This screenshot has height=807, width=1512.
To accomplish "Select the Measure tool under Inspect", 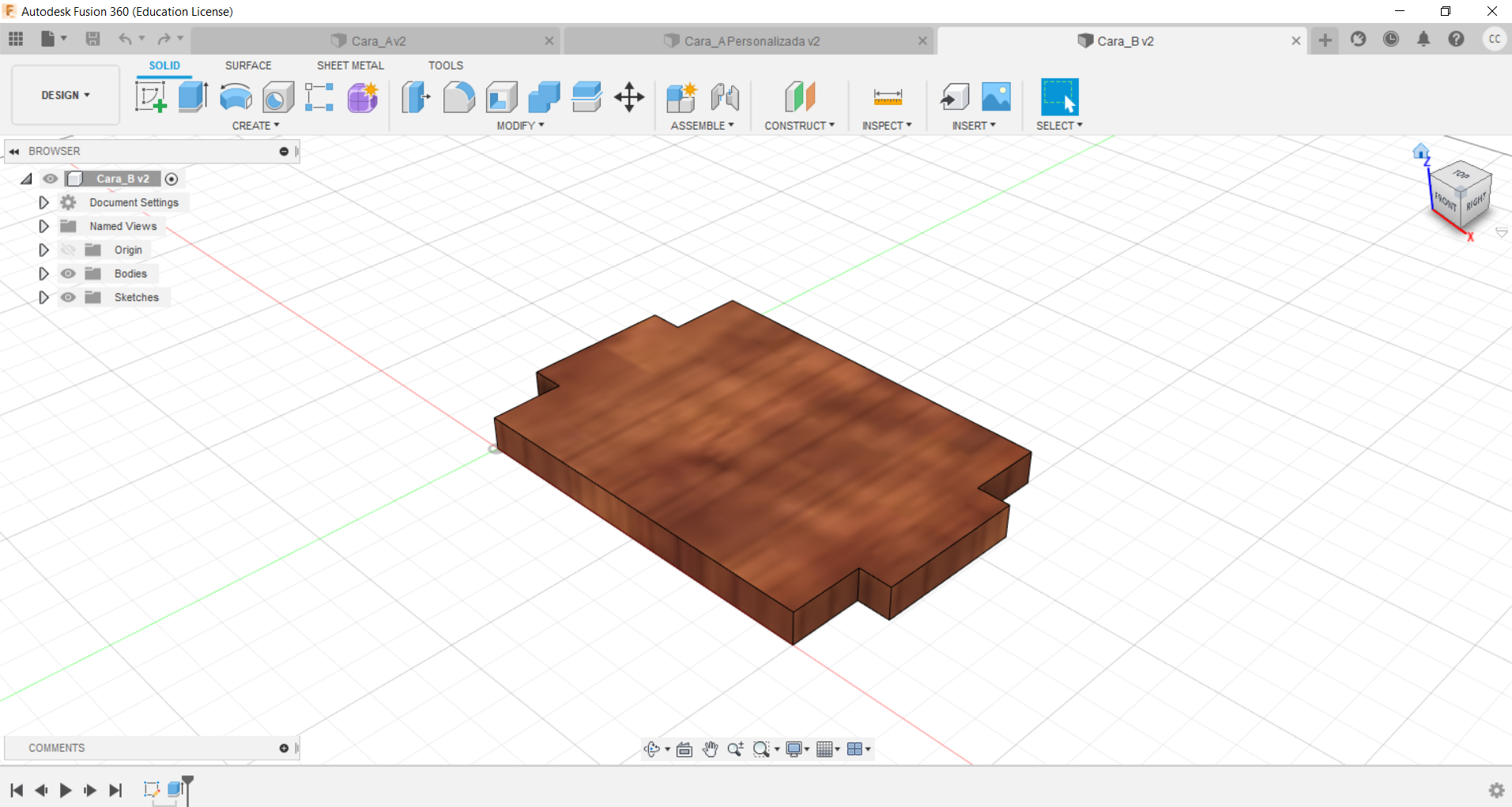I will pos(887,97).
